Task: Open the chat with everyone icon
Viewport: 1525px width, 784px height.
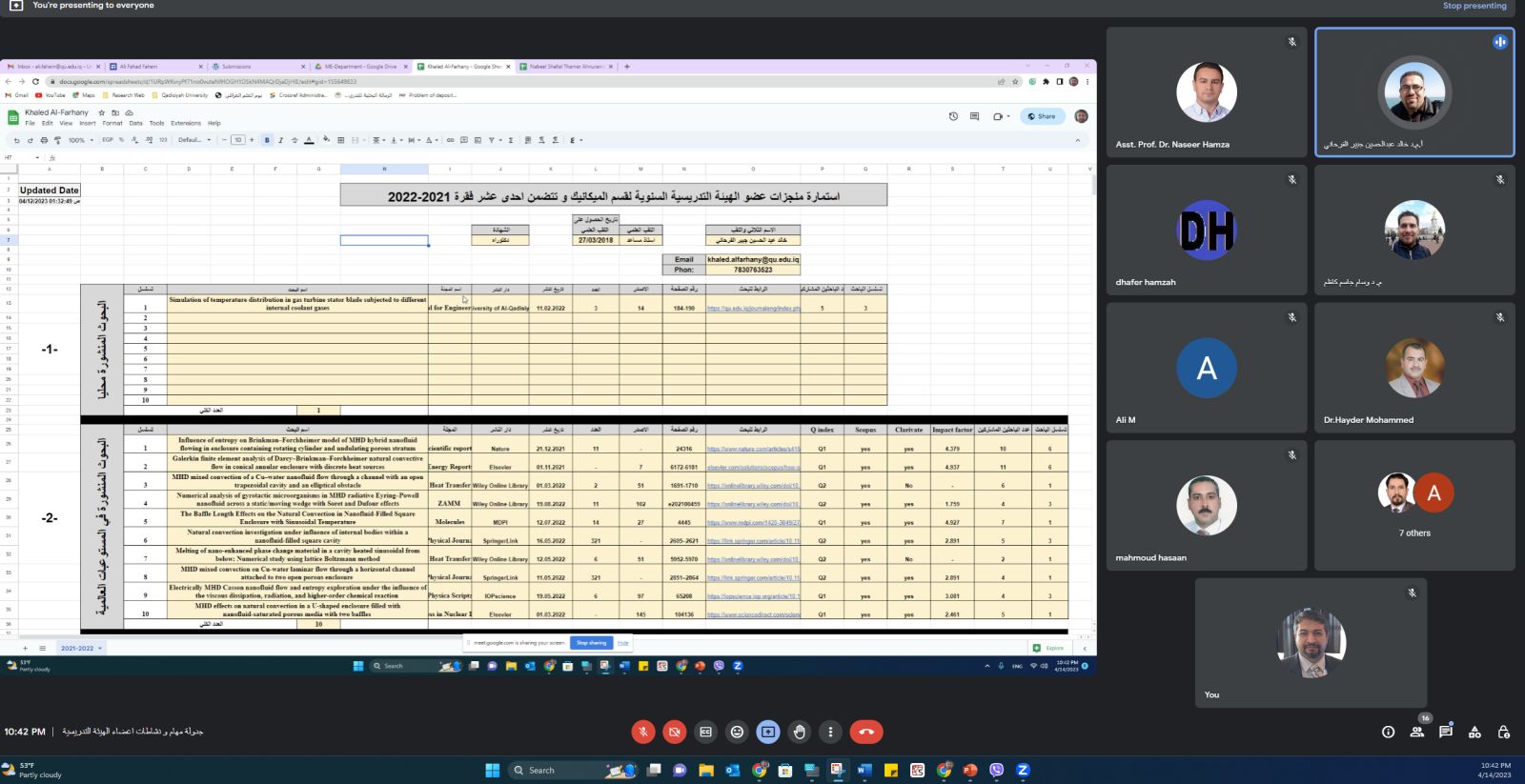Action: pyautogui.click(x=1446, y=732)
